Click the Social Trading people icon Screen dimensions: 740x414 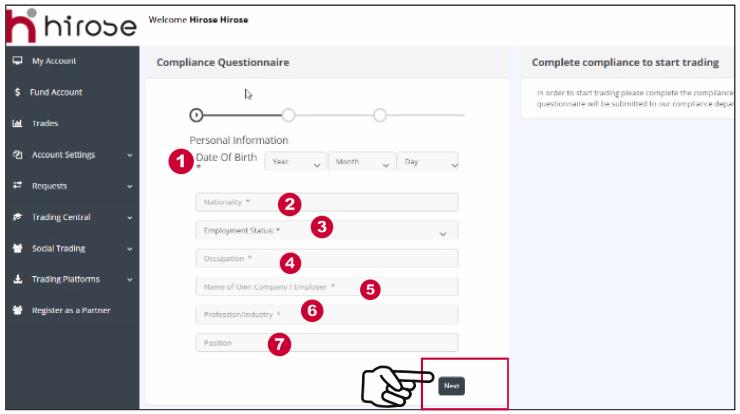coord(17,248)
